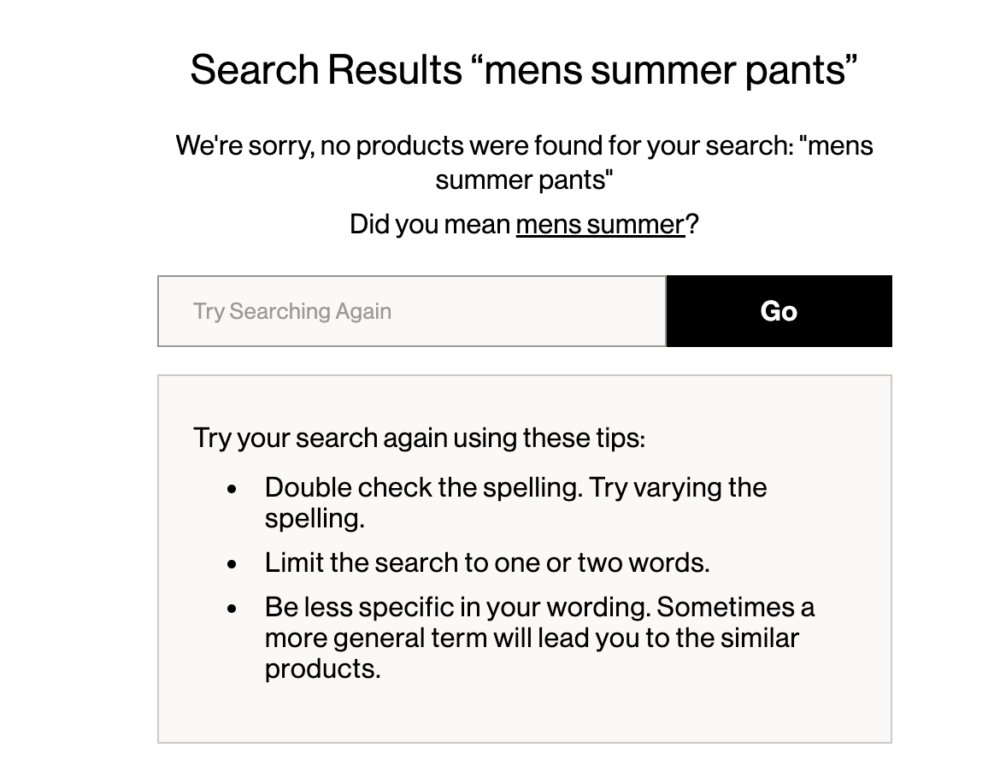1000x777 pixels.
Task: Click the "Double check the spelling" tip
Action: pos(515,503)
